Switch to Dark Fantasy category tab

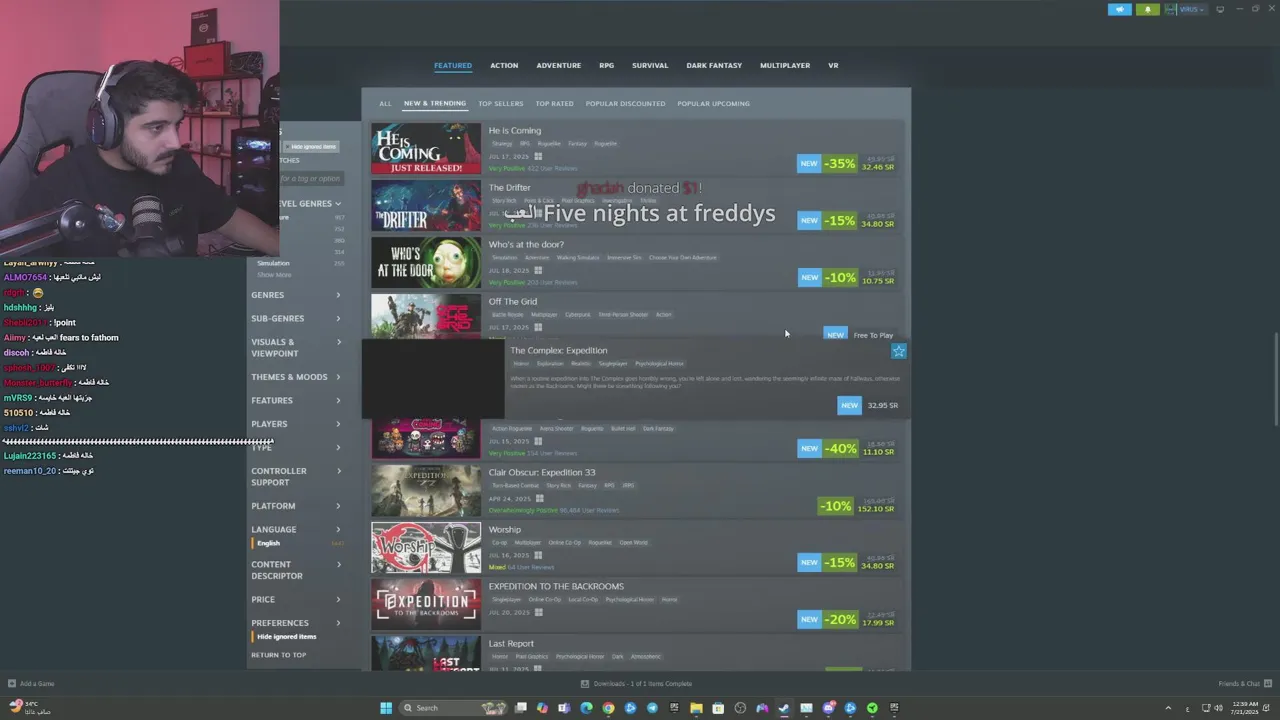tap(714, 66)
